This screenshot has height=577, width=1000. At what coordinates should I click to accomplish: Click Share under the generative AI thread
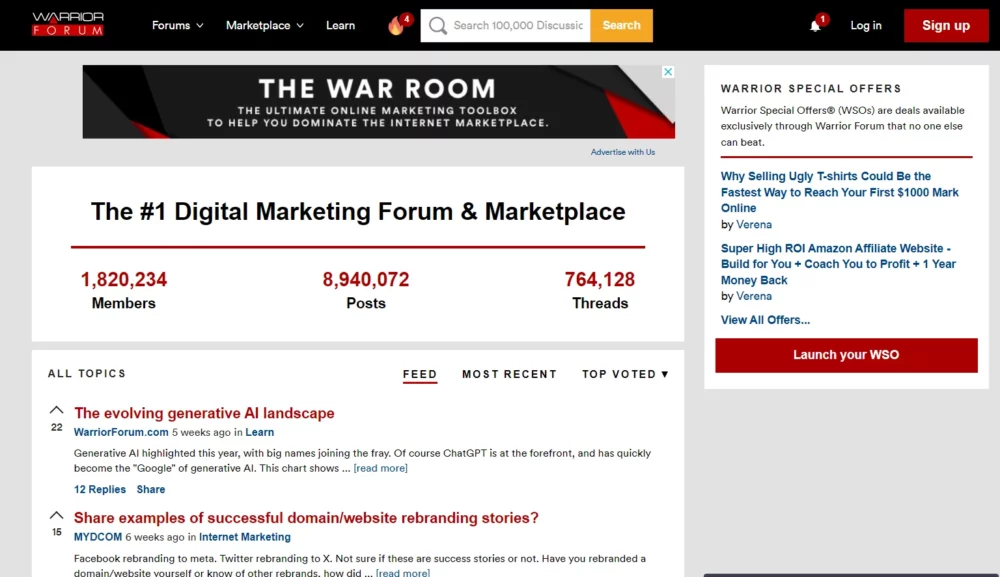151,489
